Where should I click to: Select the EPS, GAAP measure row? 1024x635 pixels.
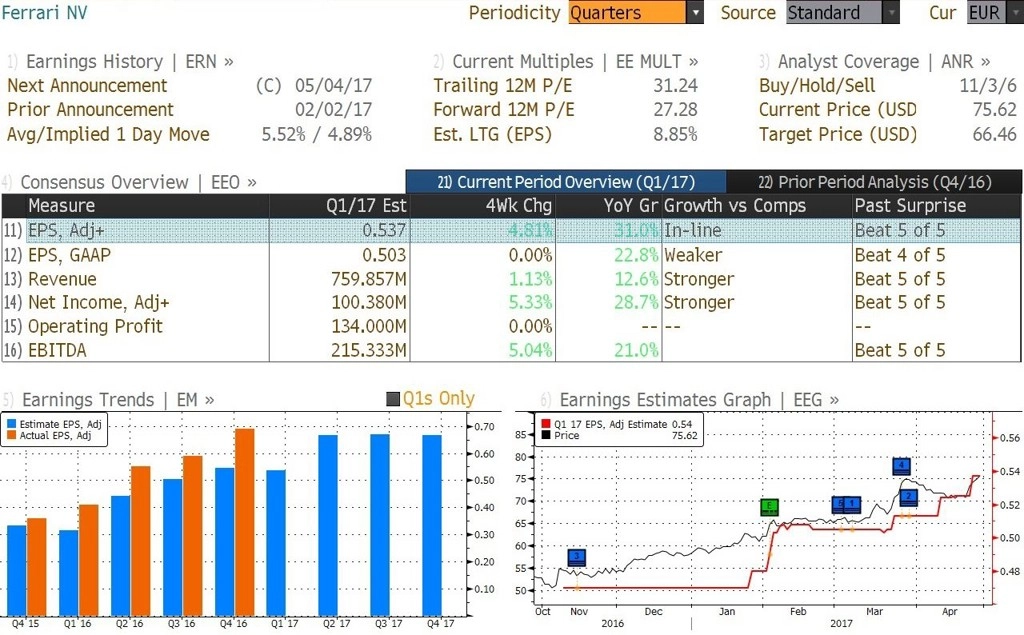click(x=511, y=255)
